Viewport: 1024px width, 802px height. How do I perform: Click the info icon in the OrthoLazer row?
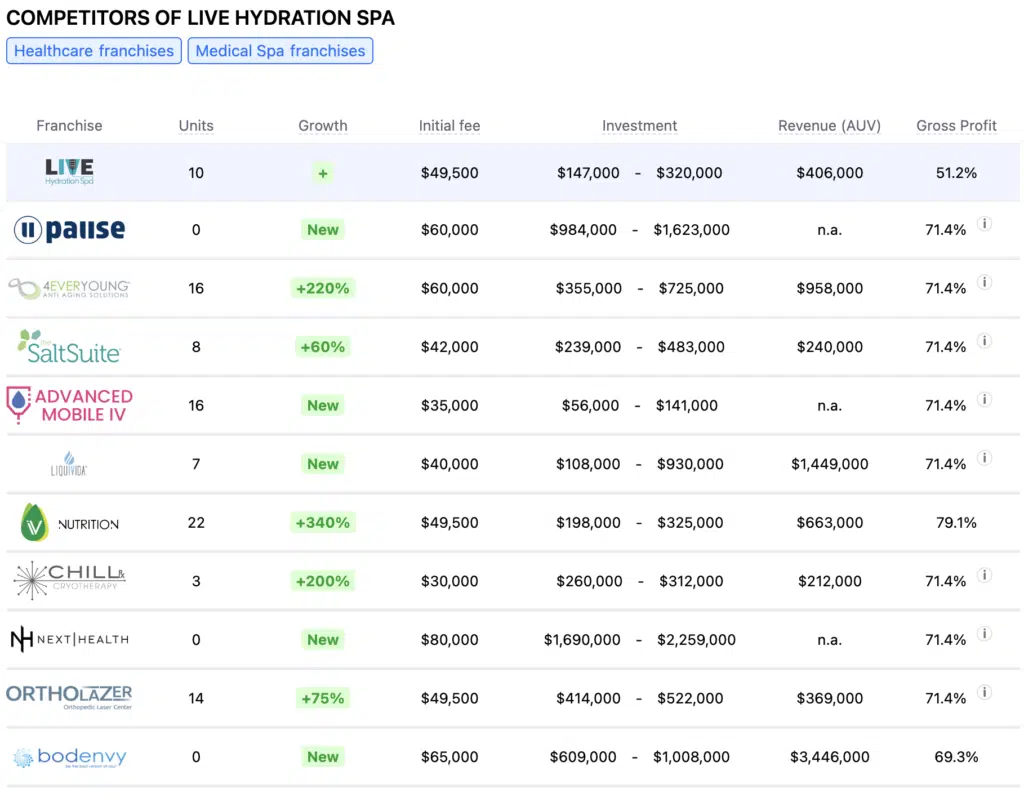click(x=984, y=692)
